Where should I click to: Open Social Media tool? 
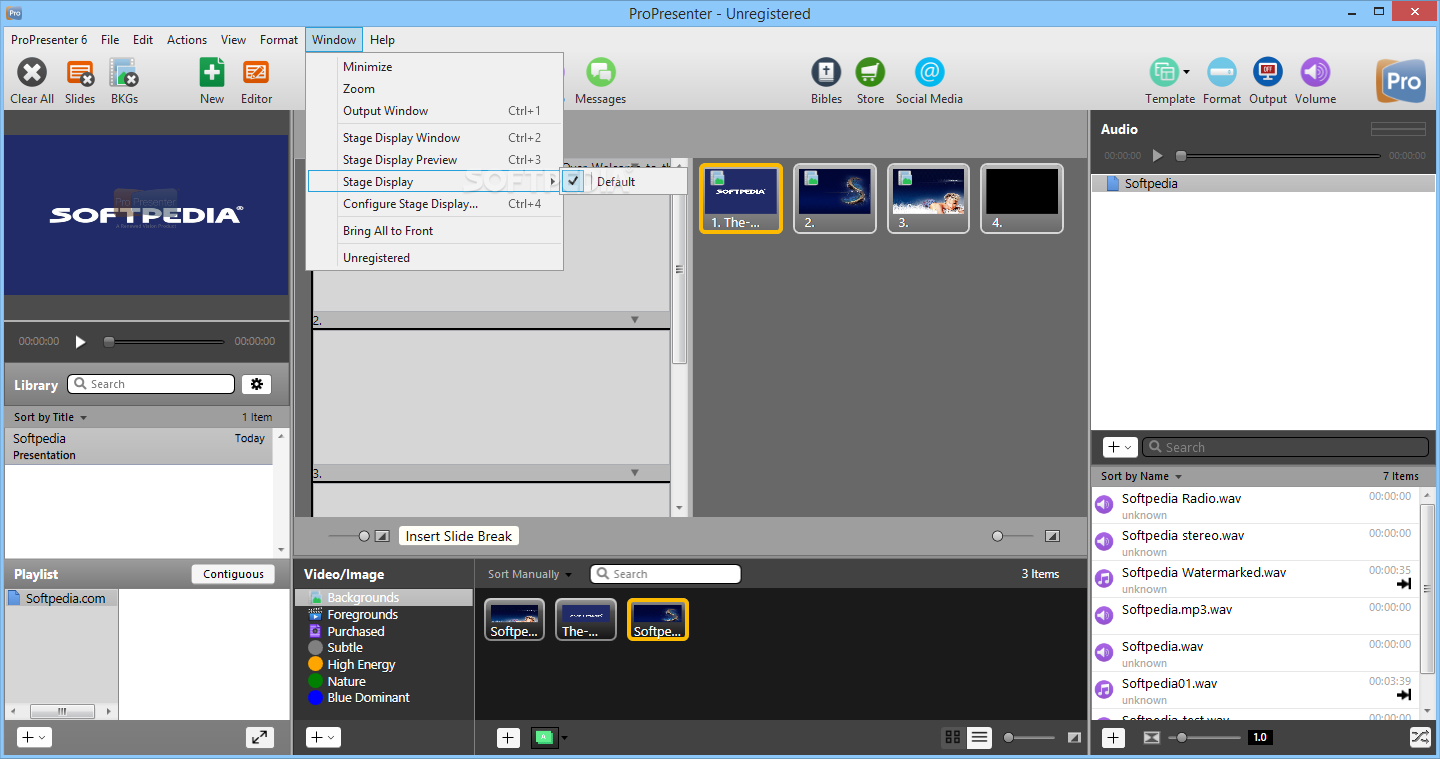(x=929, y=73)
